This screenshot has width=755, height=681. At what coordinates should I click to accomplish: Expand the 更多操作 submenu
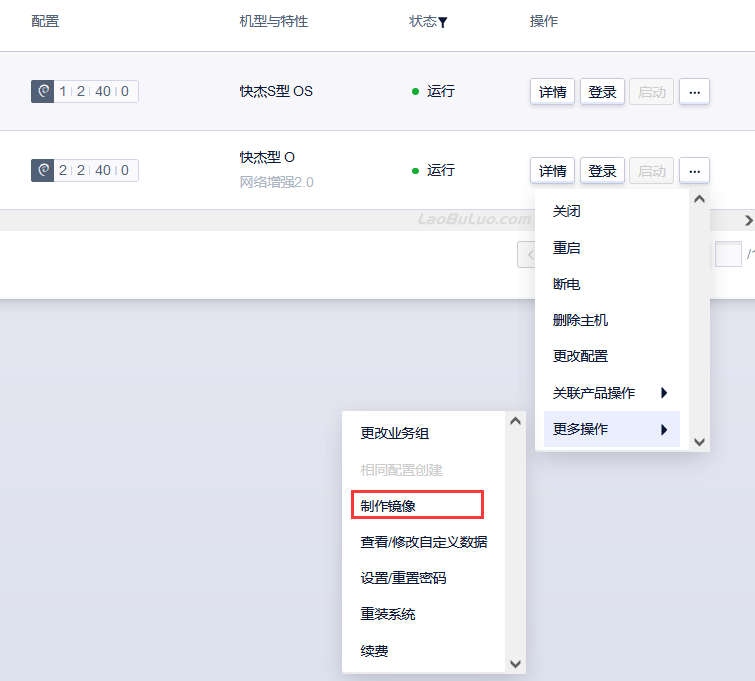pyautogui.click(x=612, y=429)
